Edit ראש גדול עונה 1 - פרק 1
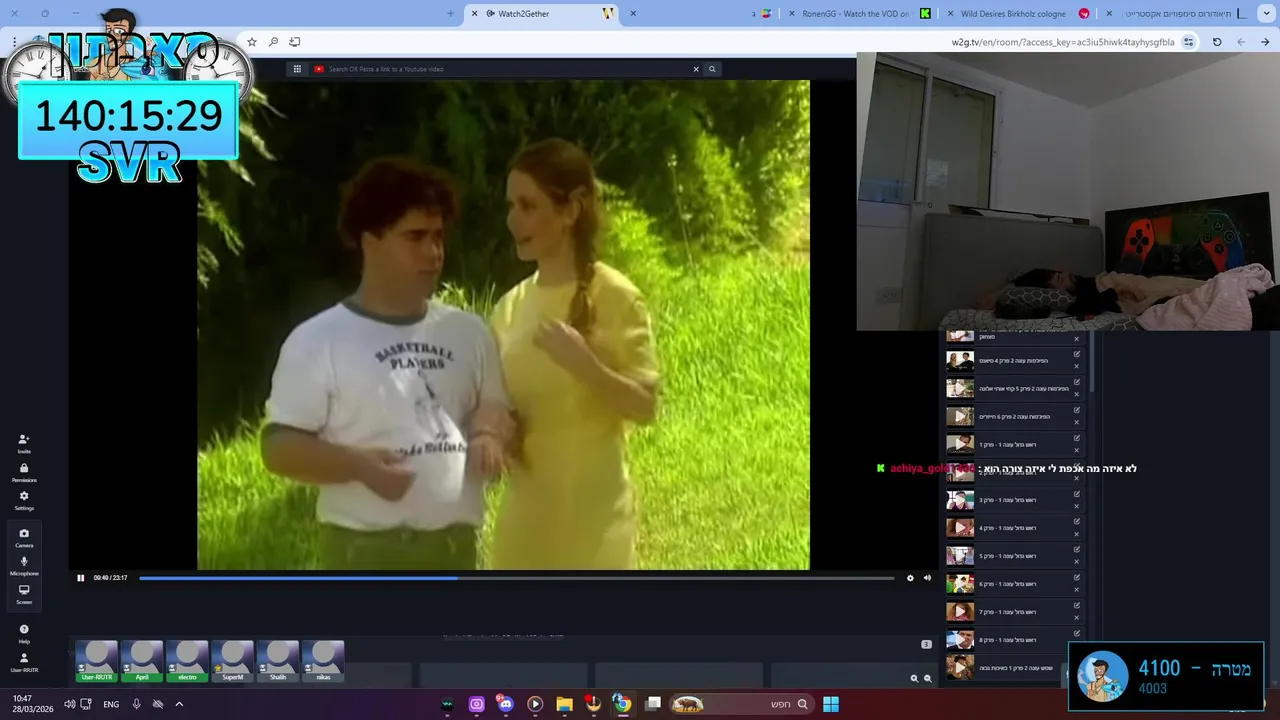This screenshot has width=1280, height=720. tap(1077, 438)
